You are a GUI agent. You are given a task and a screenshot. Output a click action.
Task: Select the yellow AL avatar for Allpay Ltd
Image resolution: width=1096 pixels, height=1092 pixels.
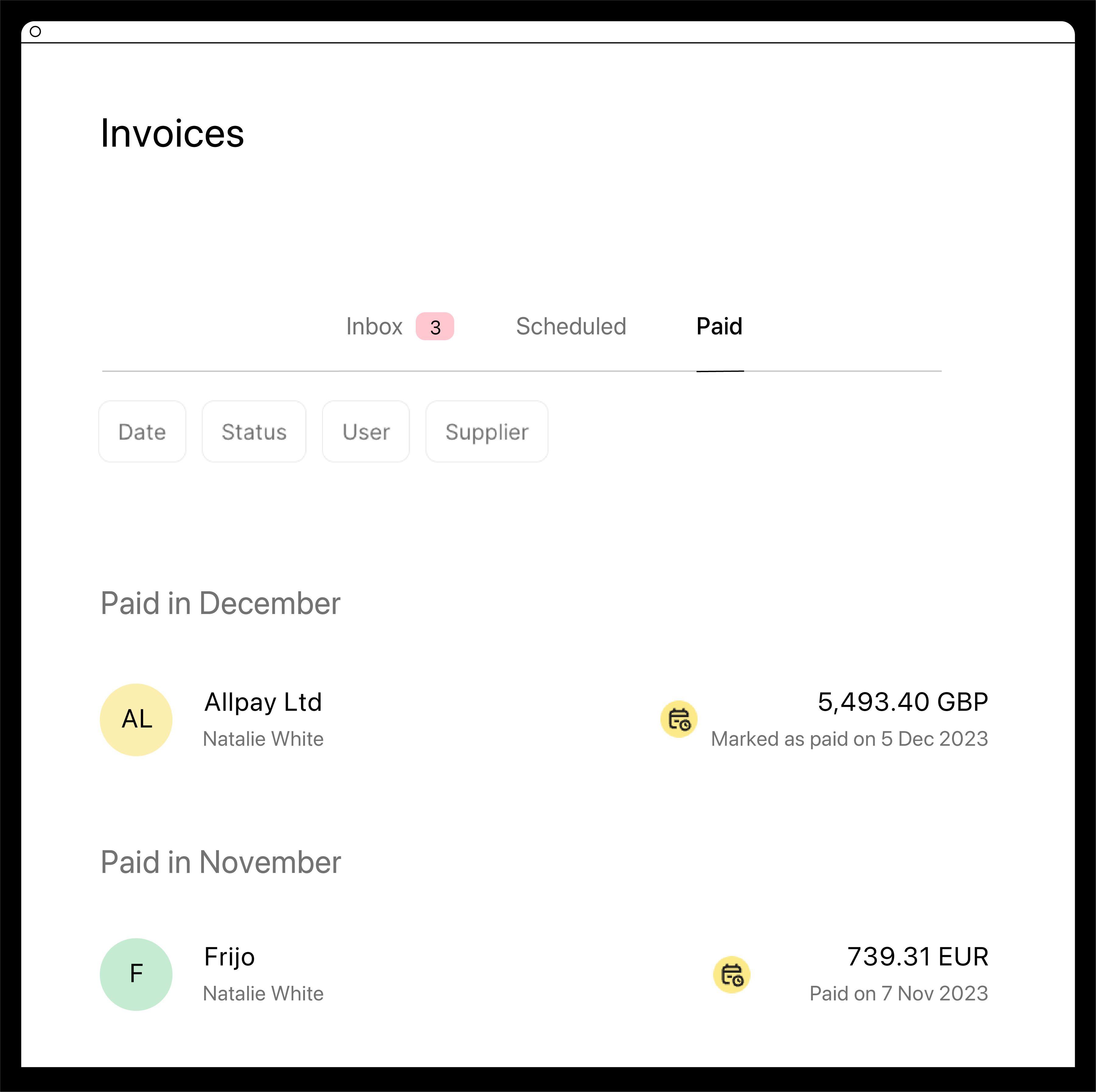coord(135,720)
